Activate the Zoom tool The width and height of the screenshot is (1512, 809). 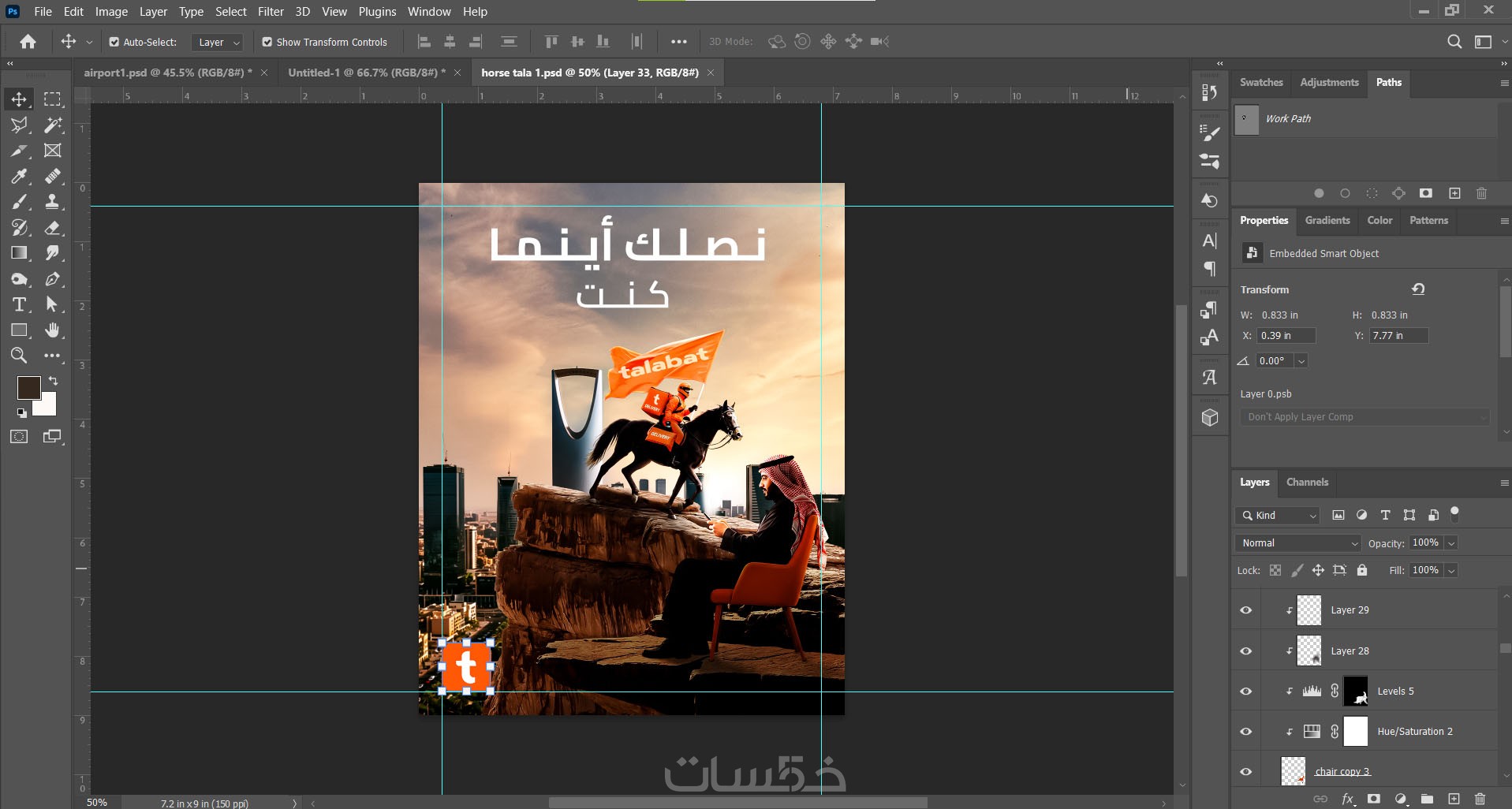(19, 356)
